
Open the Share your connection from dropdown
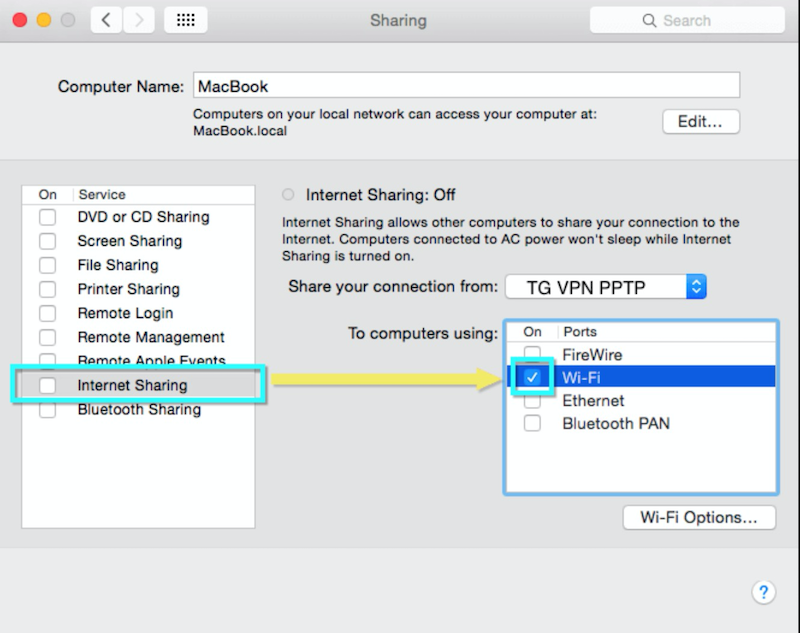[605, 287]
